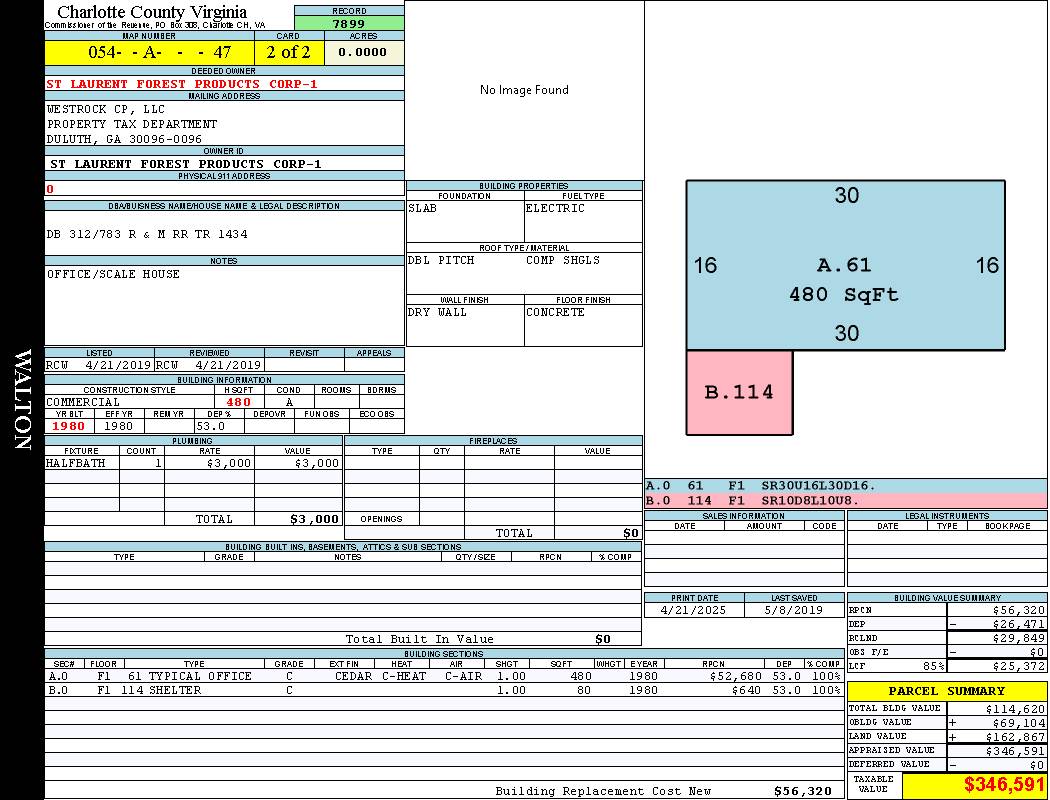This screenshot has width=1050, height=800.
Task: Select the TYPICAL OFFICE building section row
Action: point(444,676)
